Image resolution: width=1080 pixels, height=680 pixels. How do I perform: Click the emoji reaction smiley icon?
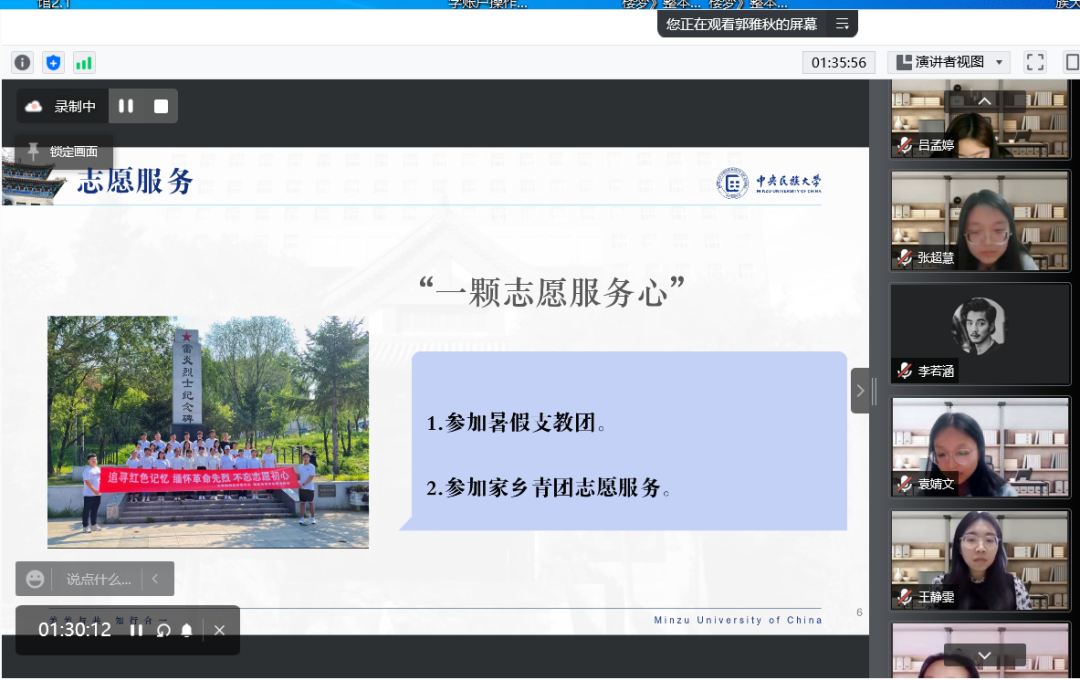[x=35, y=579]
